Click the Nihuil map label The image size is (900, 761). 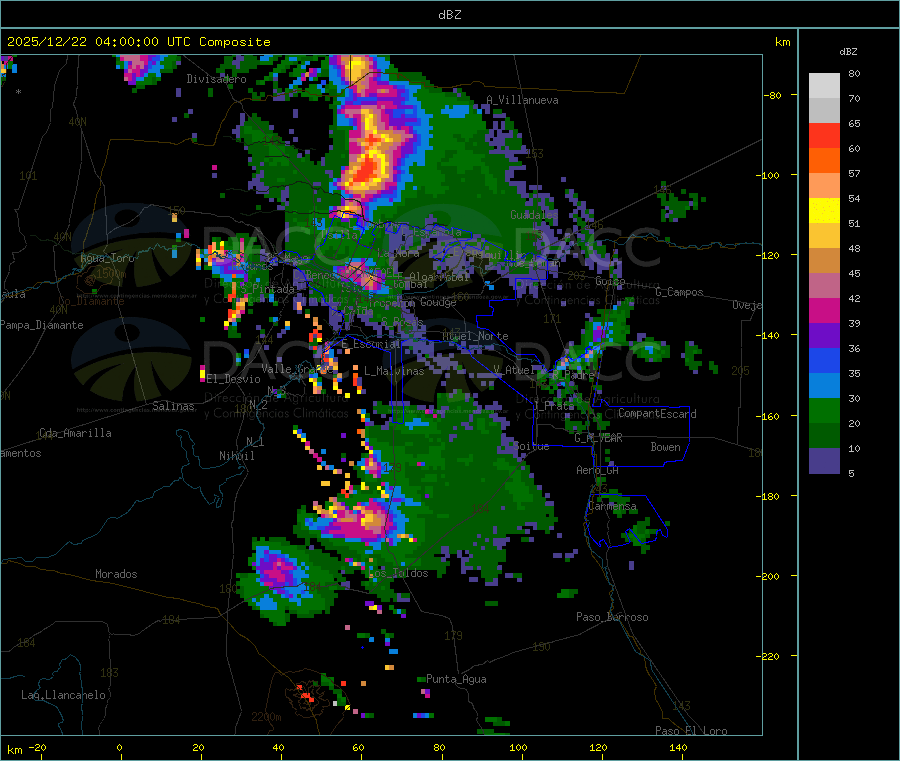click(x=236, y=456)
